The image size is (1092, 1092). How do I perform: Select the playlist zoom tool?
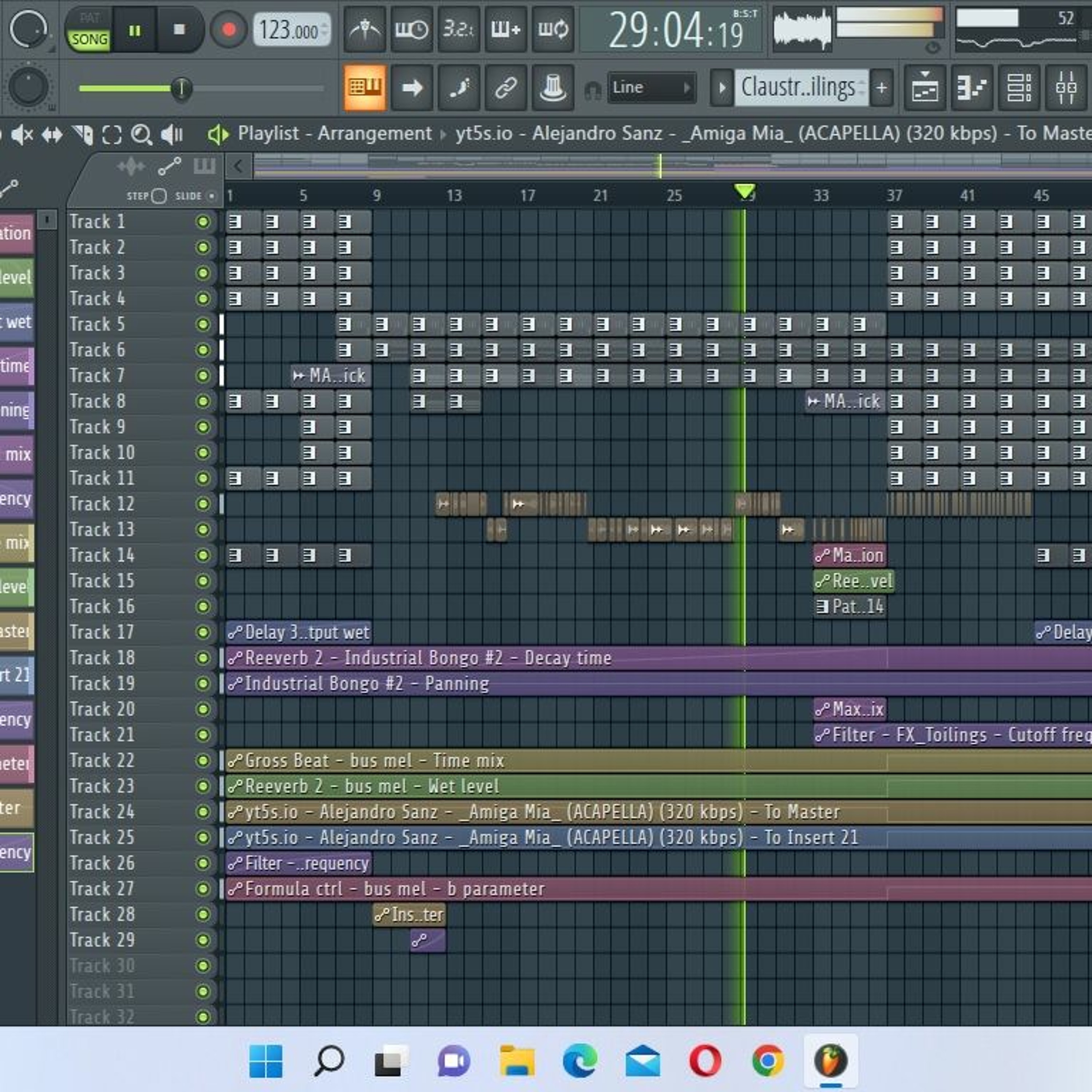(141, 135)
